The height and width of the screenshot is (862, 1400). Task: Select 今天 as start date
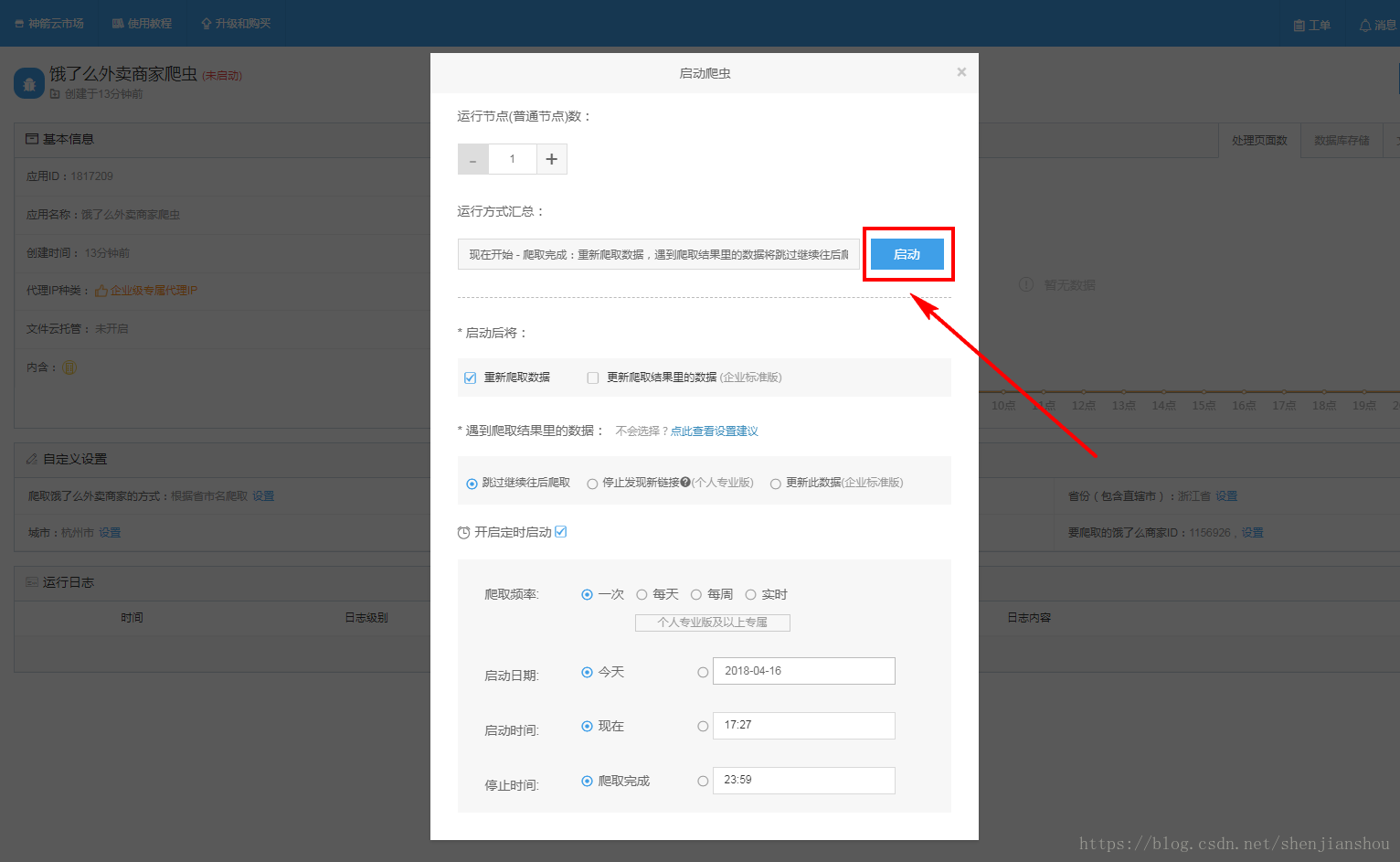(x=587, y=672)
